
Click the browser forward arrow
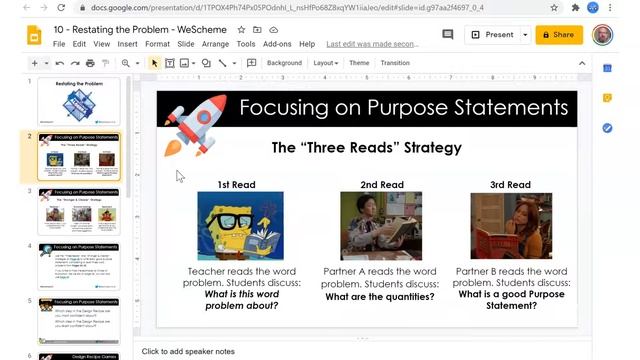coord(44,7)
